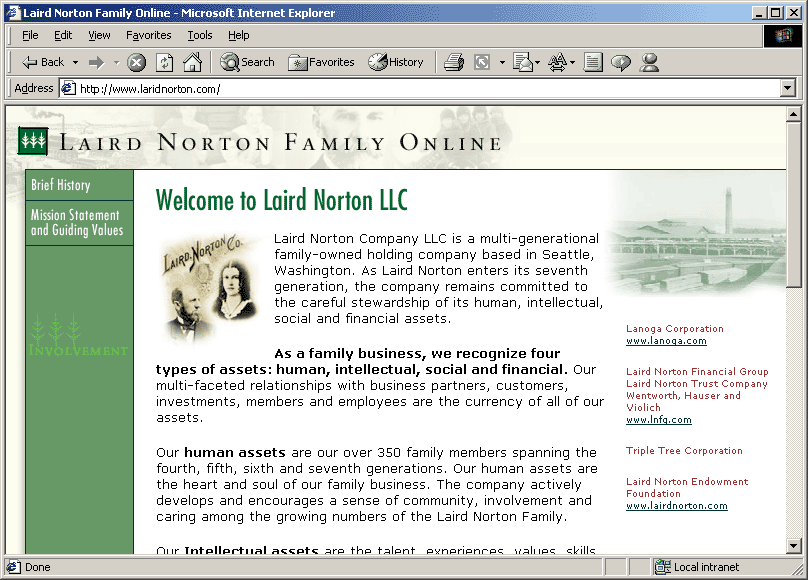This screenshot has width=808, height=580.
Task: Click the Laird Norton Financial Group text
Action: [x=697, y=371]
